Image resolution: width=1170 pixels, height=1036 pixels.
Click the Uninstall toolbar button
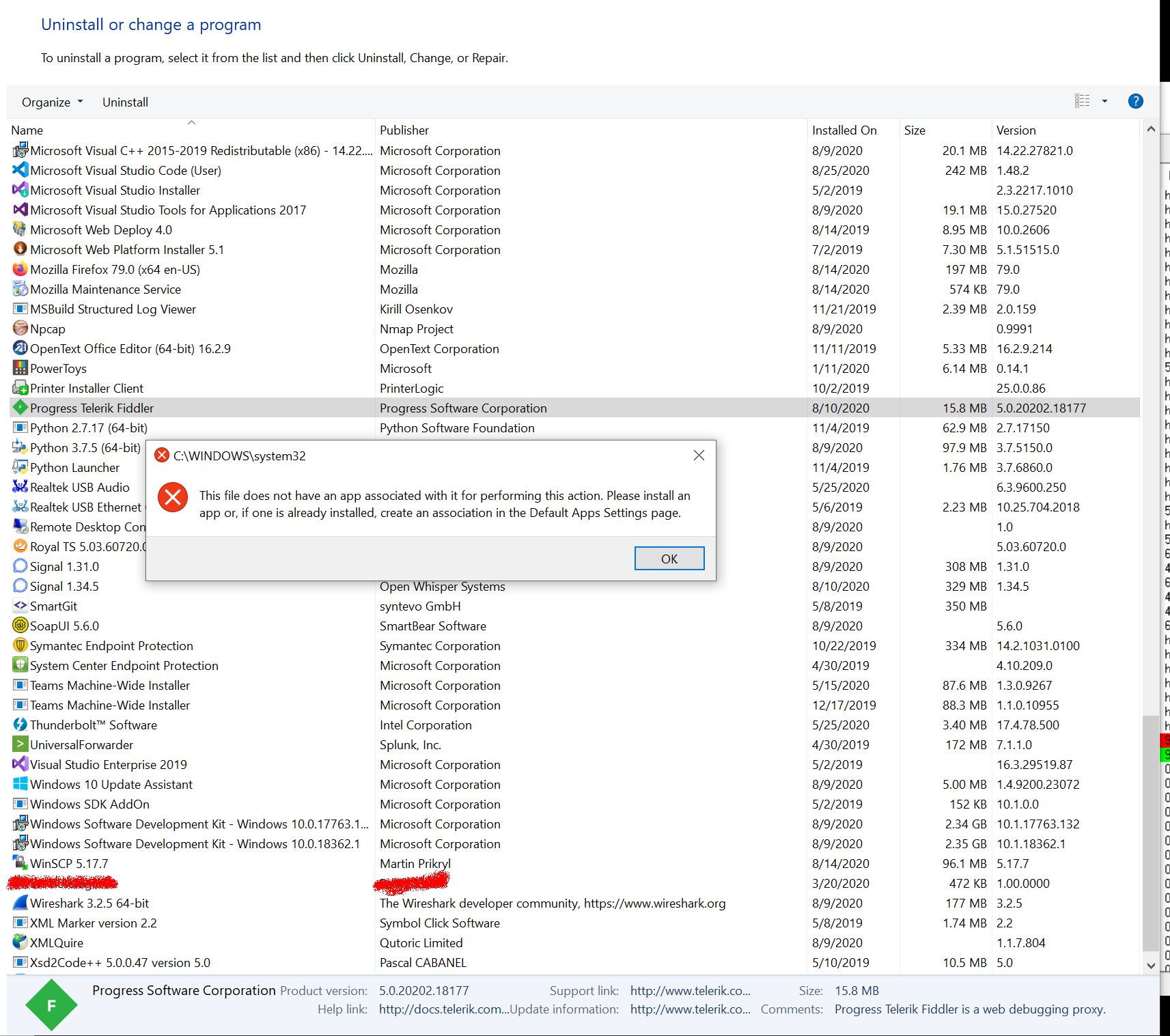(125, 102)
